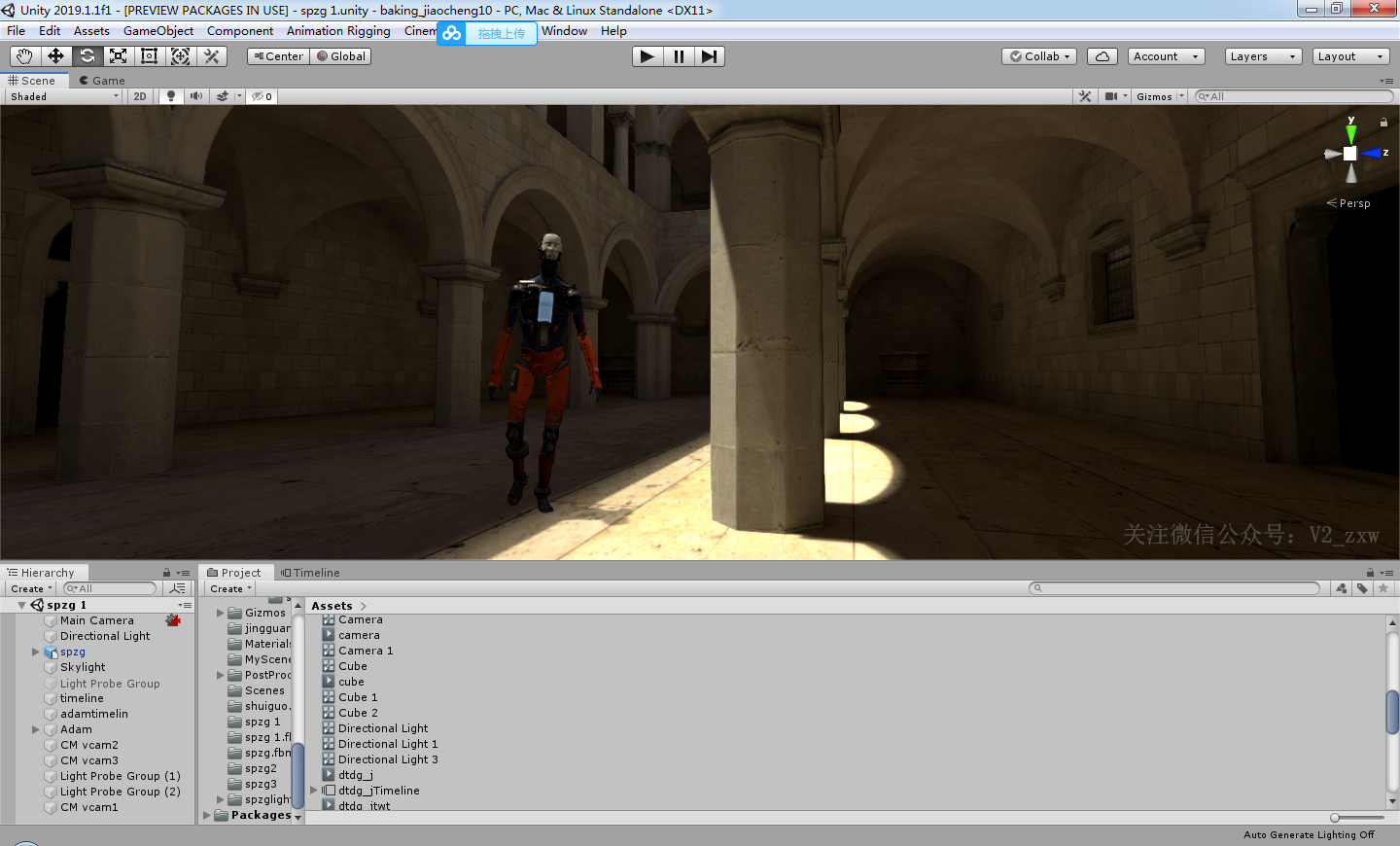Toggle Global handle rotation
Viewport: 1400px width, 846px height.
pyautogui.click(x=341, y=56)
